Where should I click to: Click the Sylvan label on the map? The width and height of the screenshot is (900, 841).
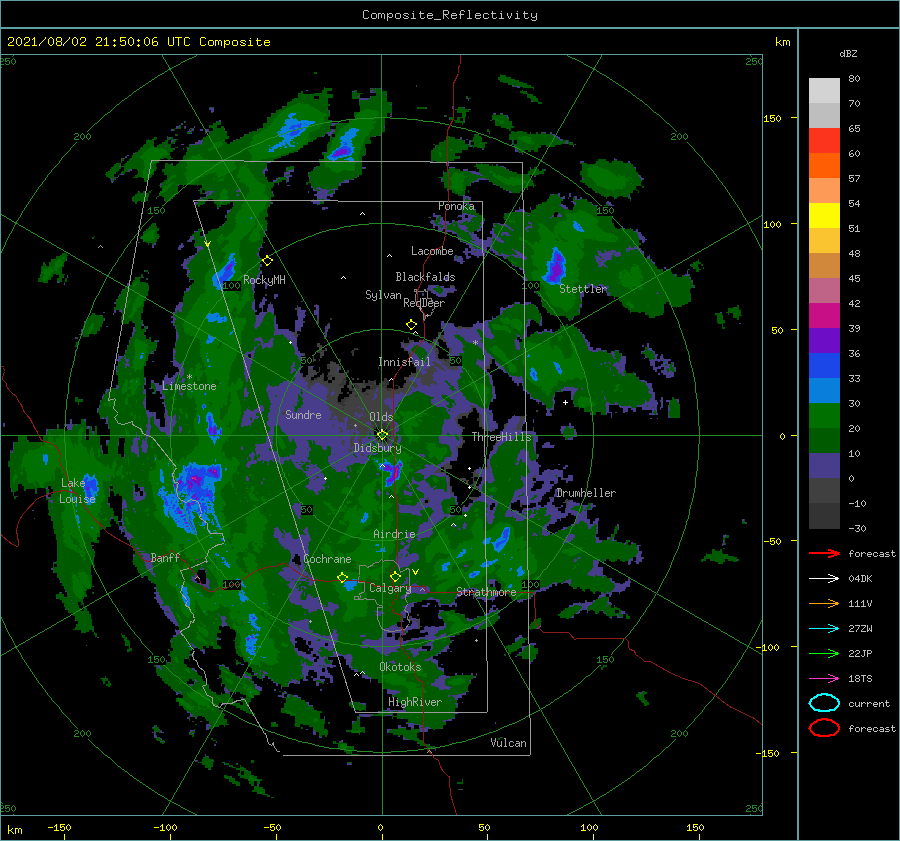(383, 295)
